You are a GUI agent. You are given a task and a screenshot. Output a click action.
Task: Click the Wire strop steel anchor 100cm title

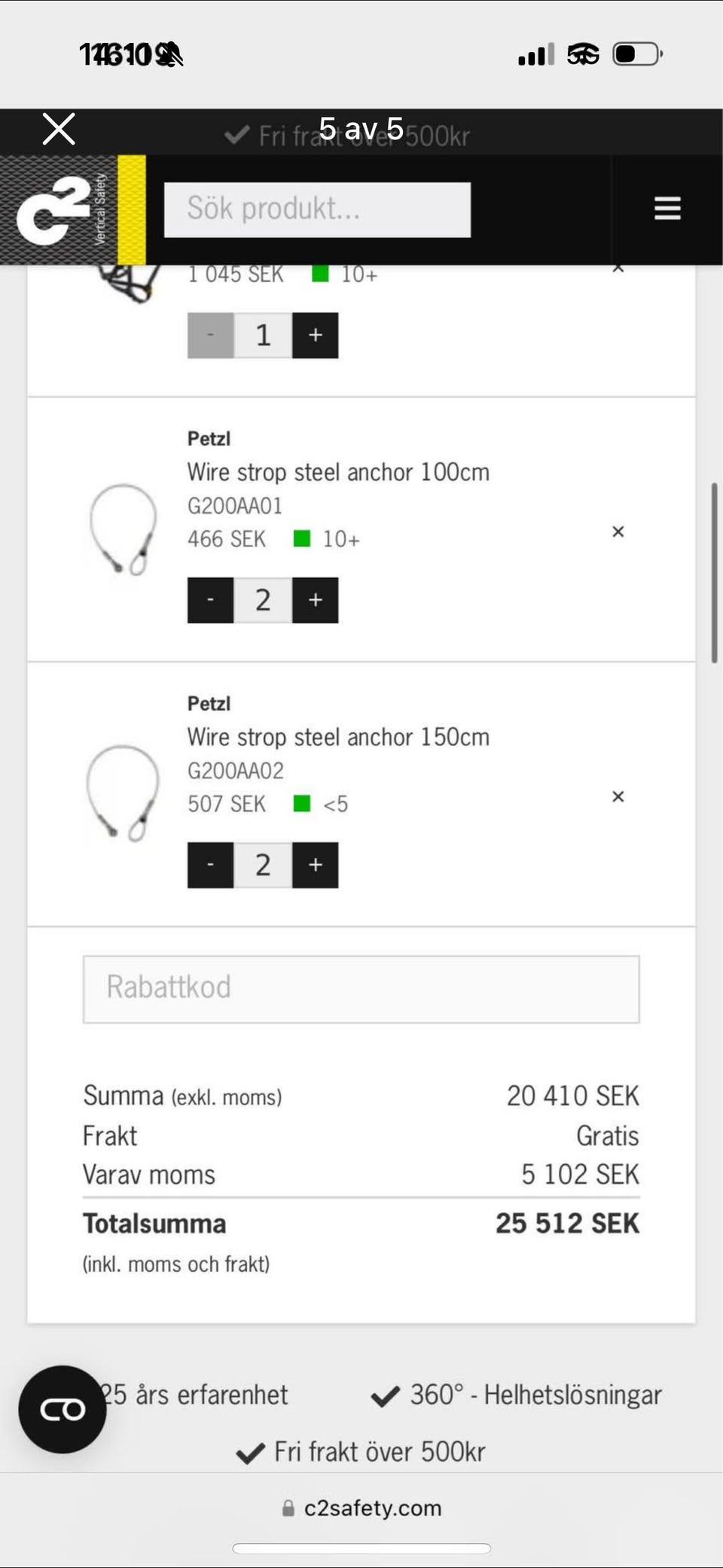(x=338, y=472)
